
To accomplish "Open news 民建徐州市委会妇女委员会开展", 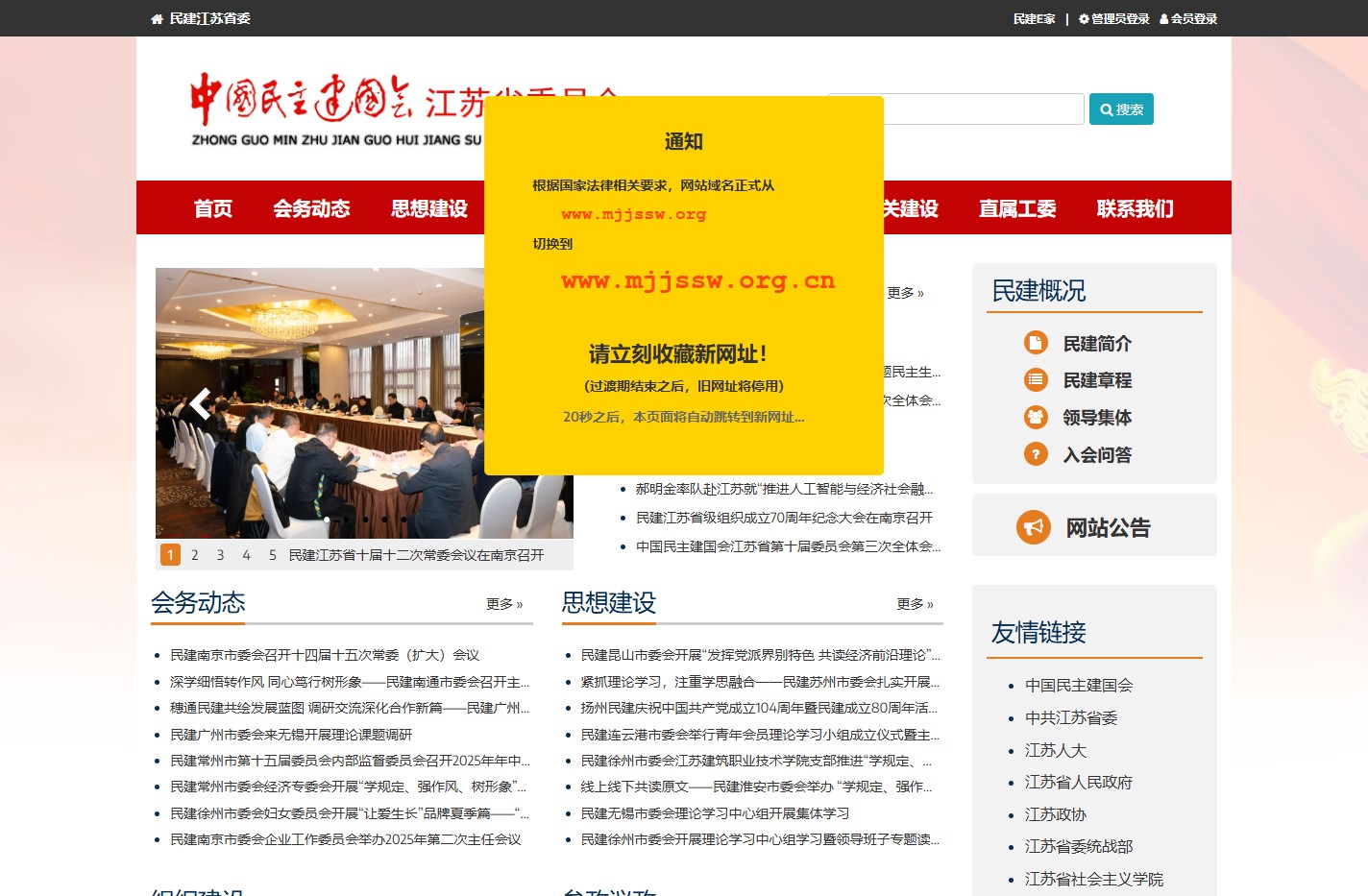I will coord(350,813).
